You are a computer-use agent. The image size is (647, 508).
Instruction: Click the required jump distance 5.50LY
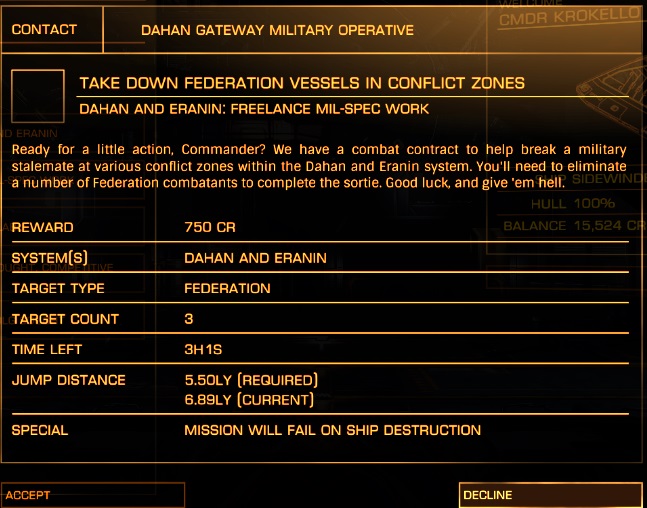251,380
